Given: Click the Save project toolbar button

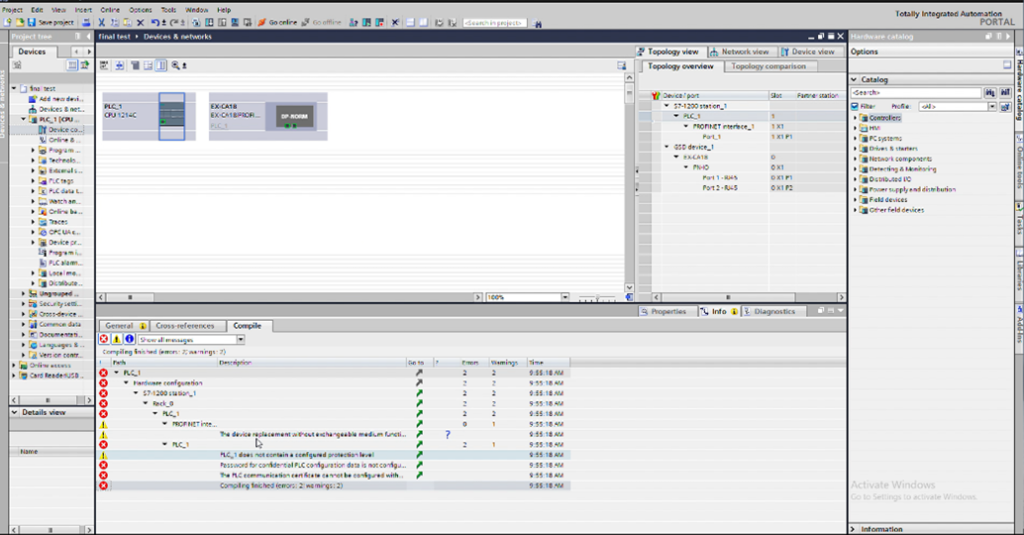Looking at the screenshot, I should 50,23.
